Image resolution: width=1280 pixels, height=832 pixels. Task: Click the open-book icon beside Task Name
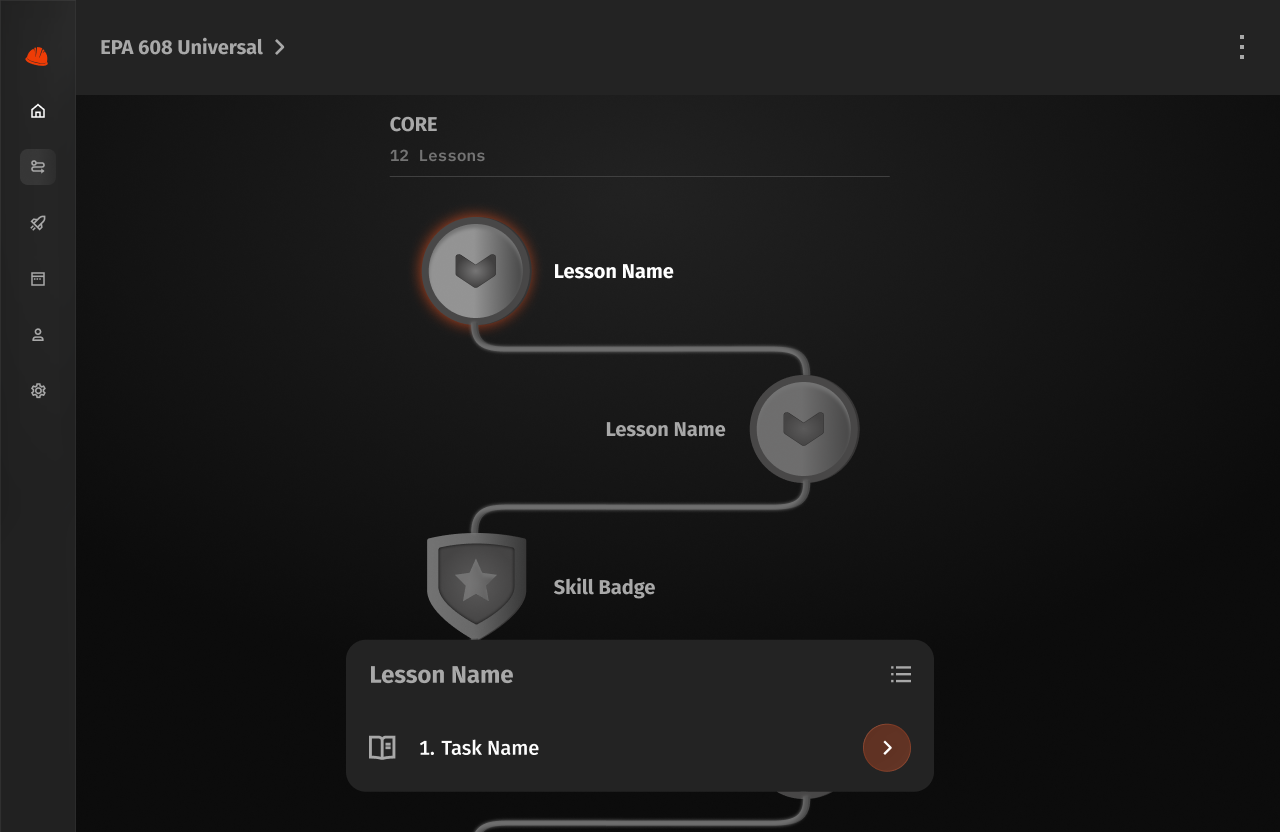[382, 748]
